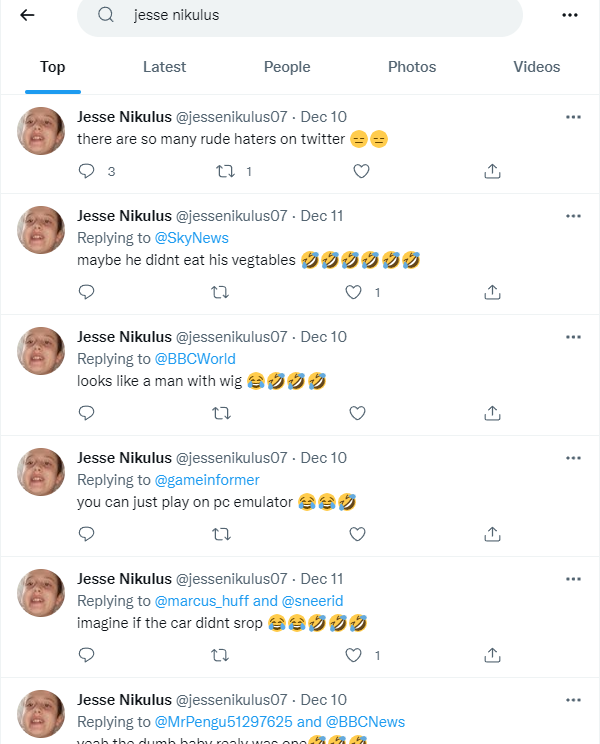Screen dimensions: 600x744
Task: Share the 'didnt eat his vegetables' tweet
Action: tap(492, 292)
